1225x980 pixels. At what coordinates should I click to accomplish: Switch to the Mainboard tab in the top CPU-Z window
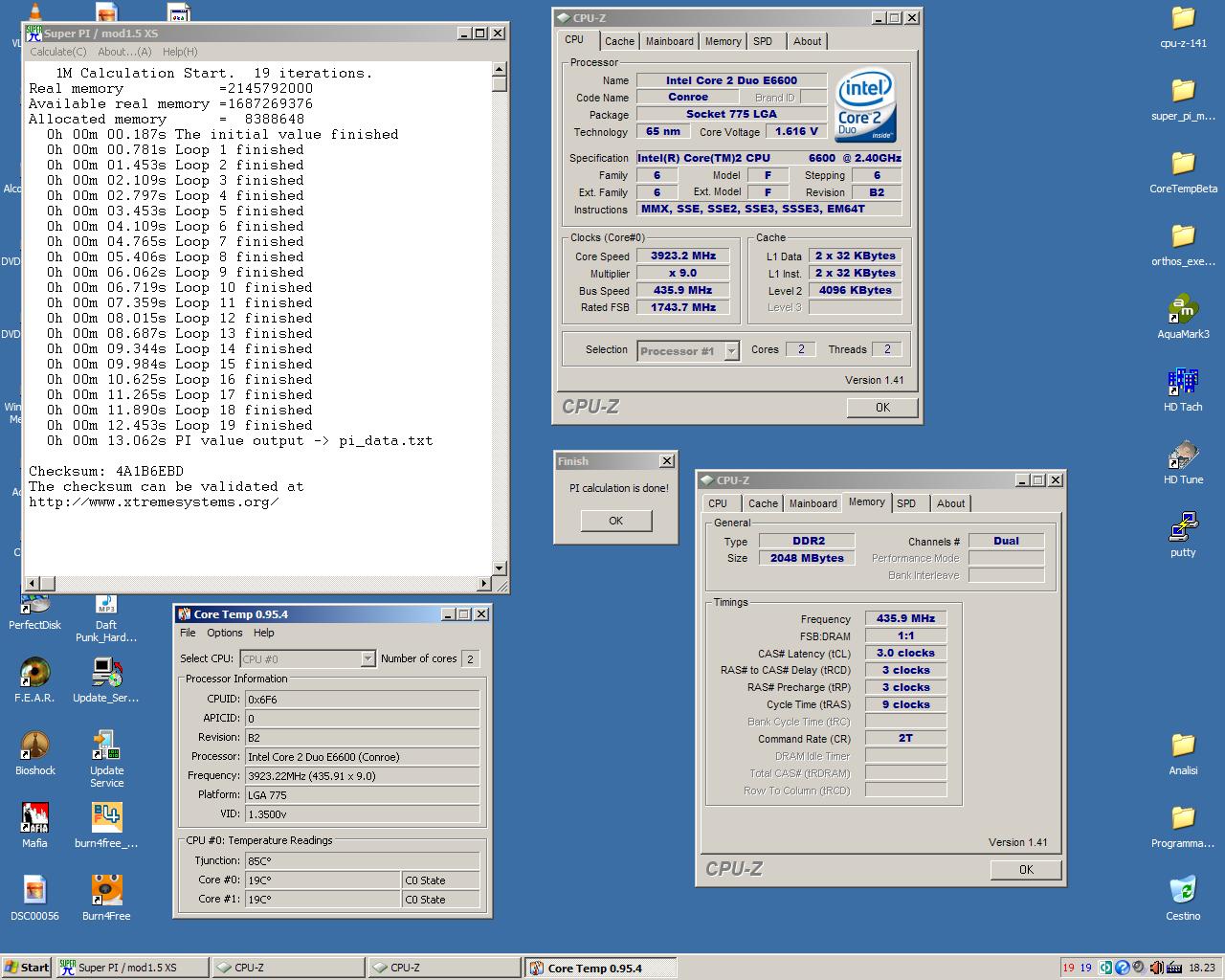(x=670, y=41)
